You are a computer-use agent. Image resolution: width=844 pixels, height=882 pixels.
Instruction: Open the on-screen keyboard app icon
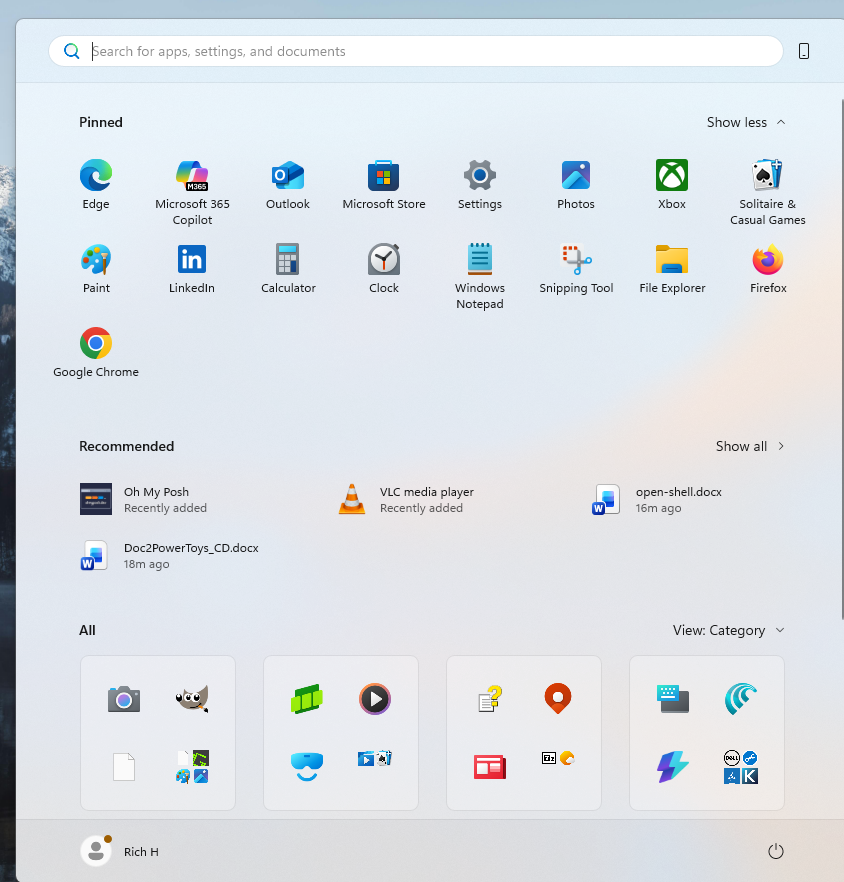tap(673, 699)
